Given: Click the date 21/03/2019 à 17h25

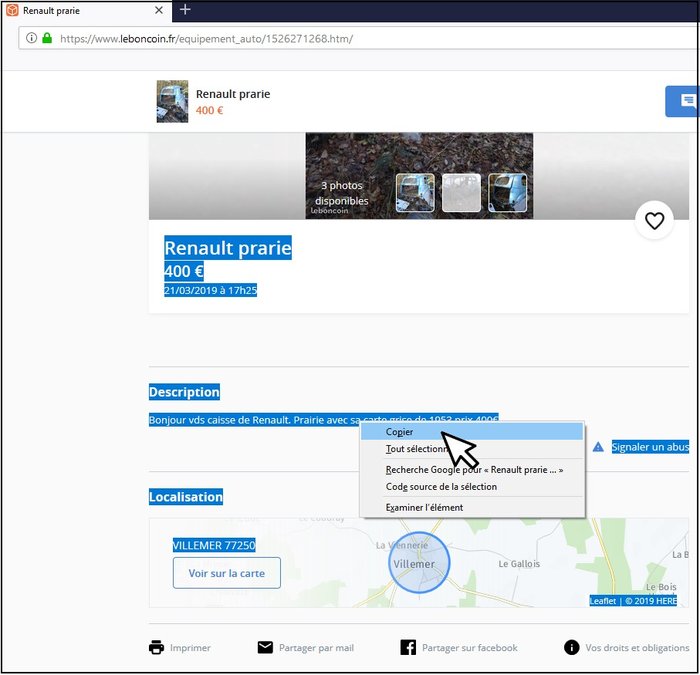Looking at the screenshot, I should click(210, 290).
